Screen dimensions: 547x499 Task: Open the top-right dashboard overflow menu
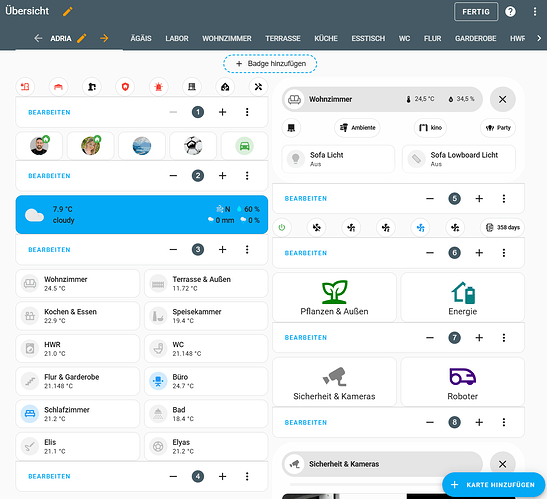(535, 12)
